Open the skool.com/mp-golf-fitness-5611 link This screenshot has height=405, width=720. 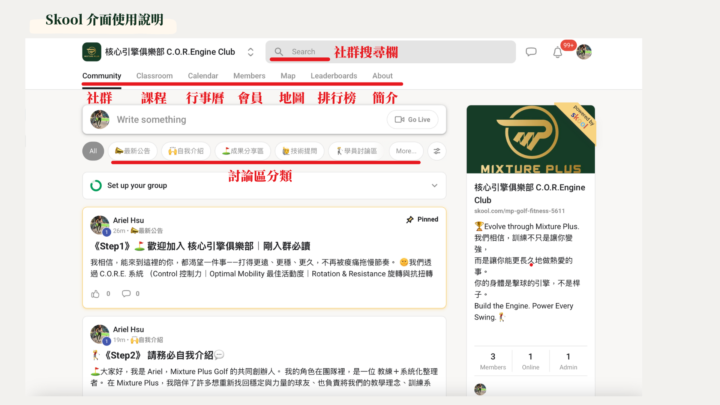pos(519,211)
